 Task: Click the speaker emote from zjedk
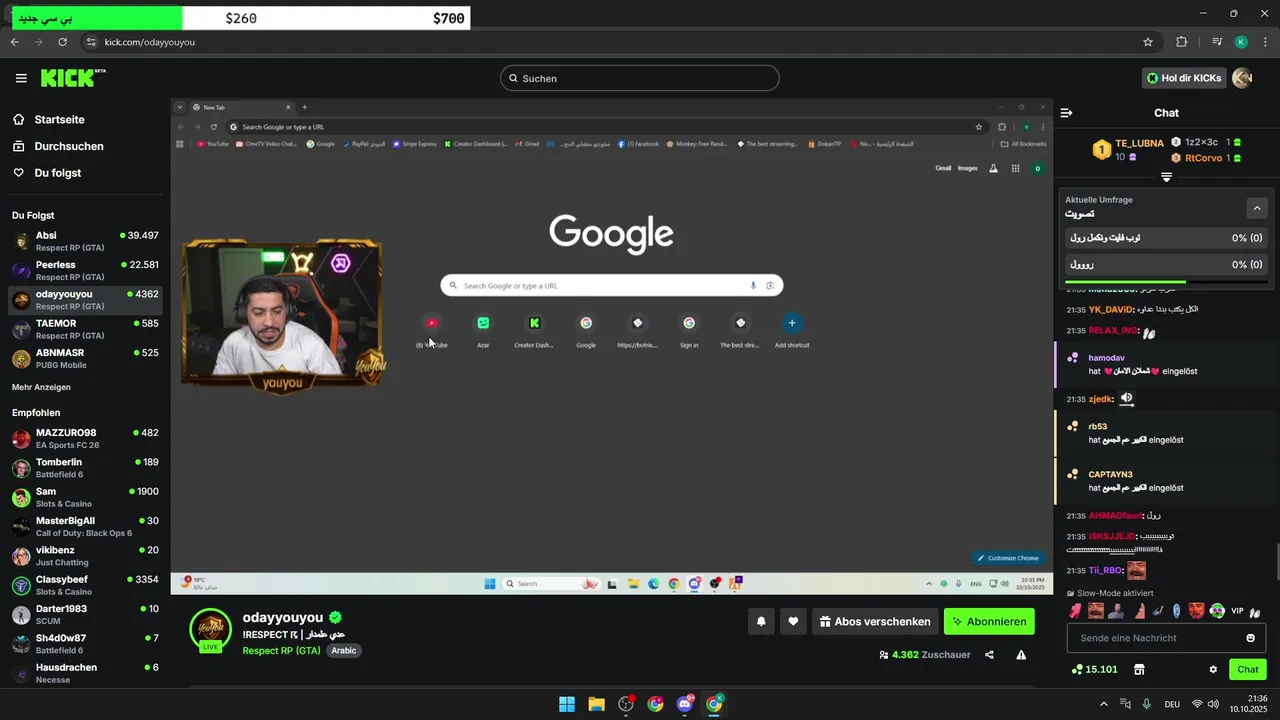(x=1127, y=398)
